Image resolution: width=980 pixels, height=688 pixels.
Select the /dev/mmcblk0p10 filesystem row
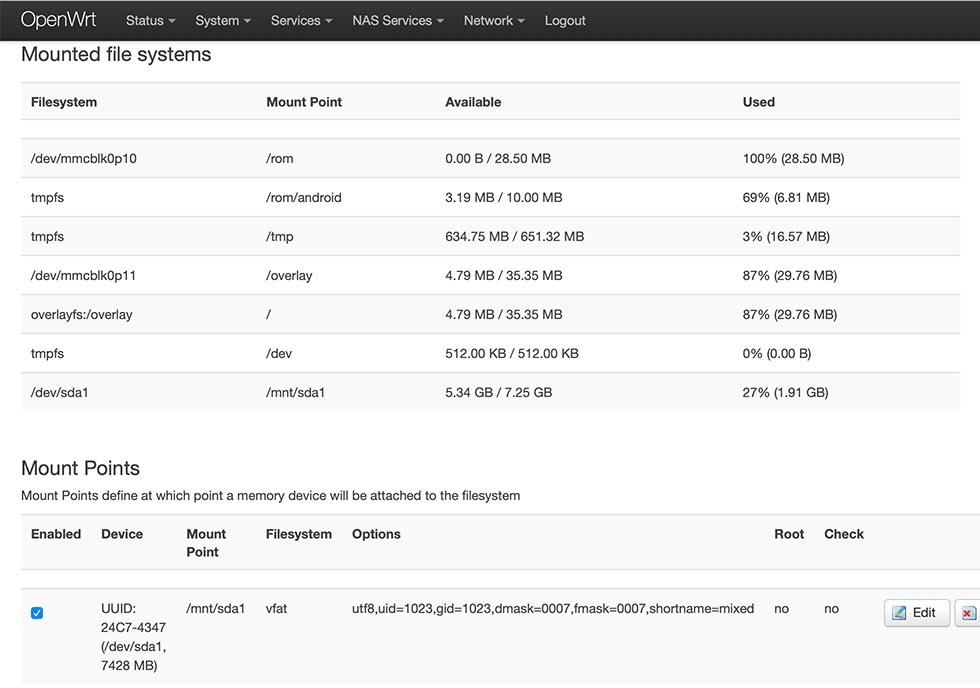84,159
